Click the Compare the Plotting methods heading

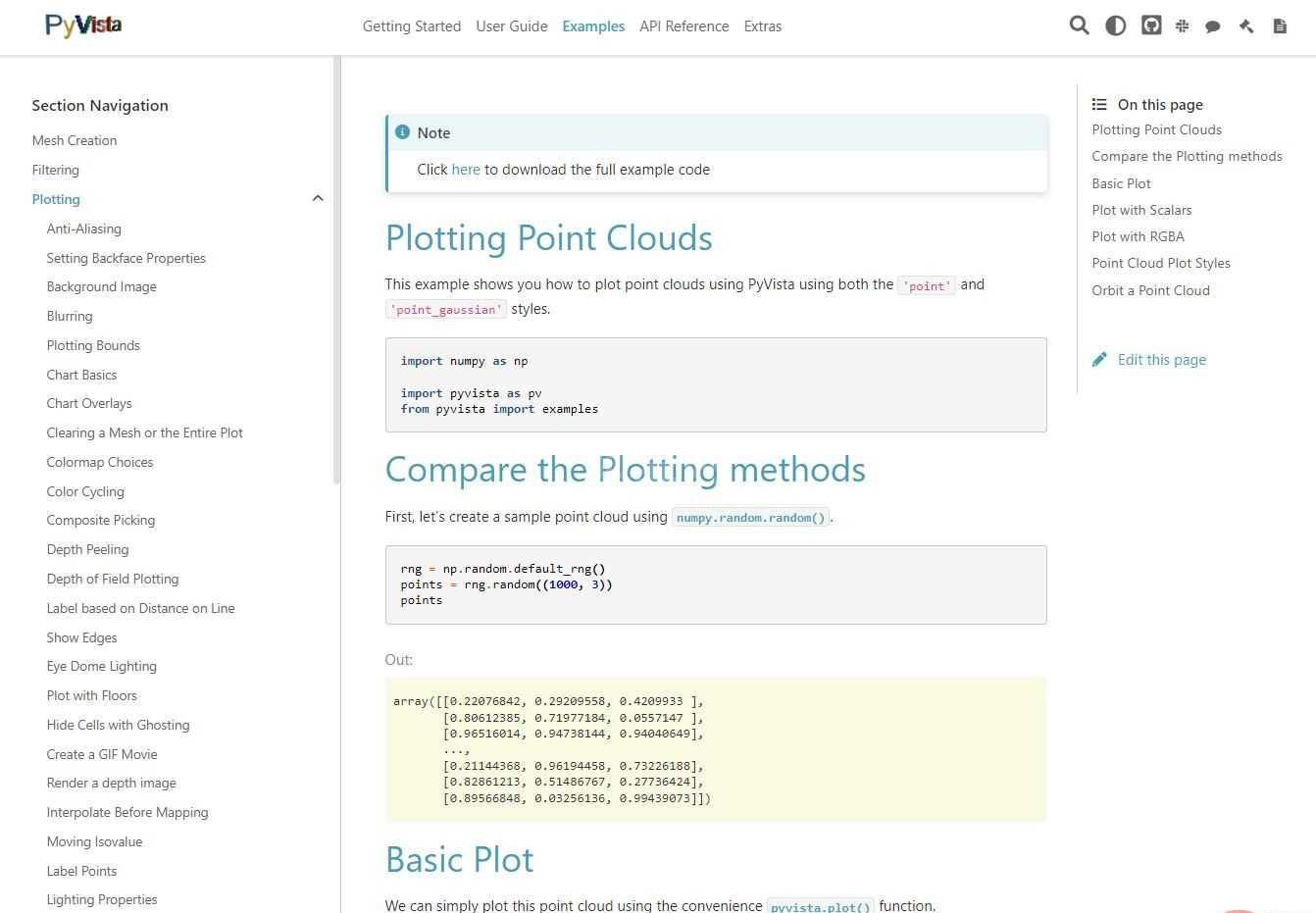click(x=626, y=470)
